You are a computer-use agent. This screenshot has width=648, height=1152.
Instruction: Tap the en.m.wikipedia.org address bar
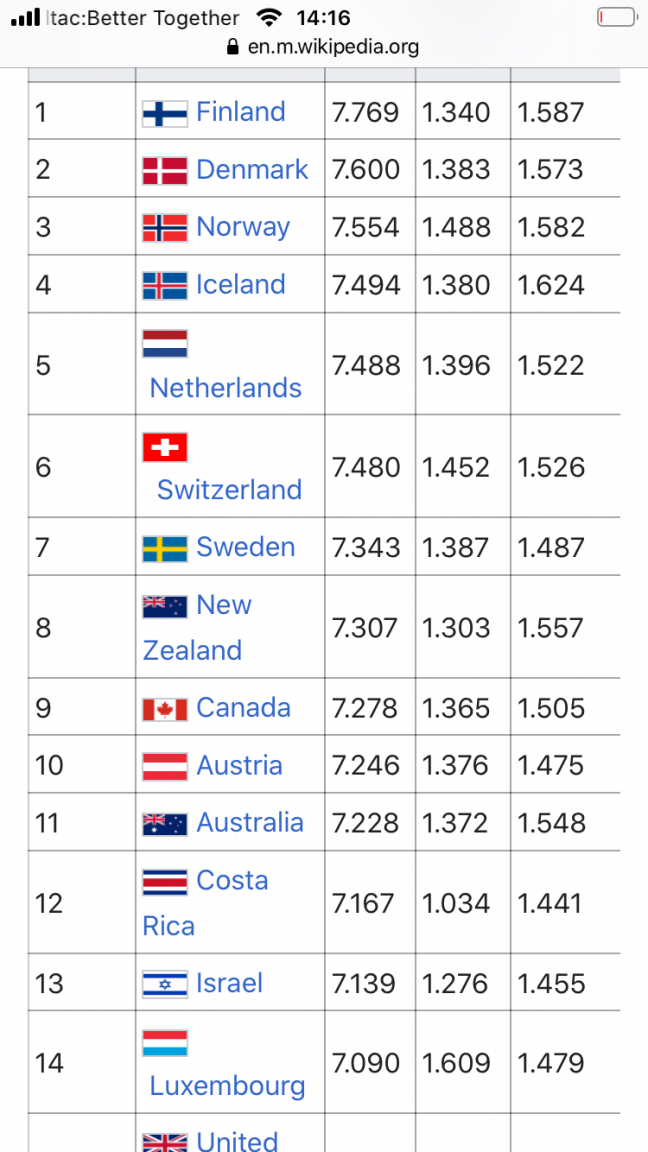click(x=333, y=47)
